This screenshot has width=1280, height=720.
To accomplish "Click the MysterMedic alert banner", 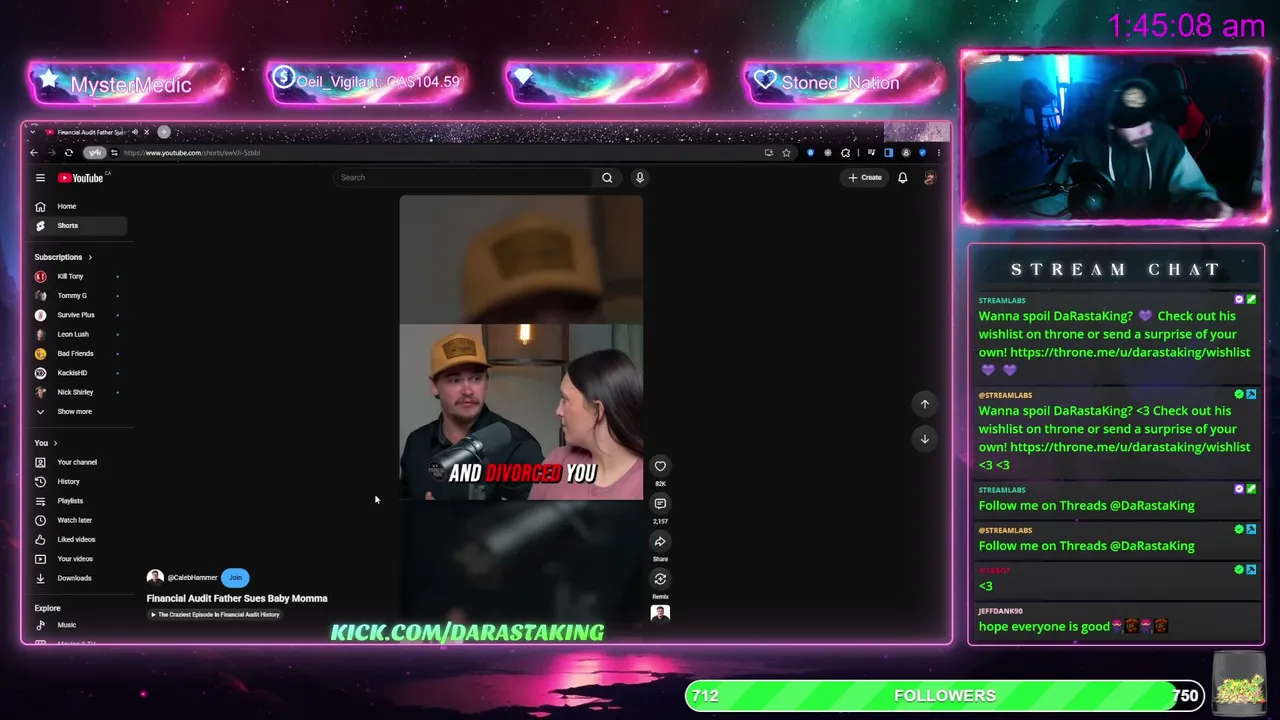I will pyautogui.click(x=128, y=83).
